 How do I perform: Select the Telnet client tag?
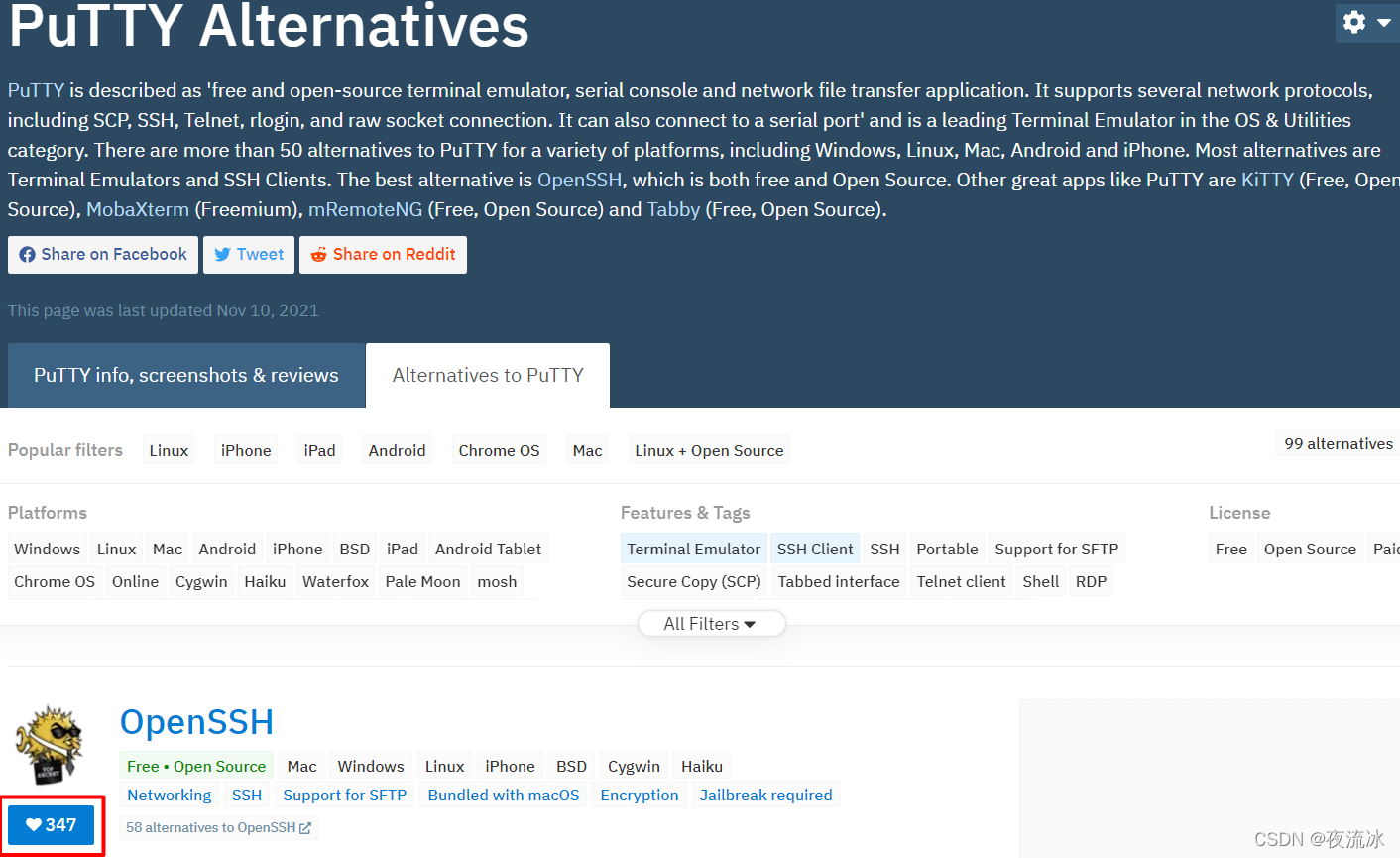(x=961, y=581)
